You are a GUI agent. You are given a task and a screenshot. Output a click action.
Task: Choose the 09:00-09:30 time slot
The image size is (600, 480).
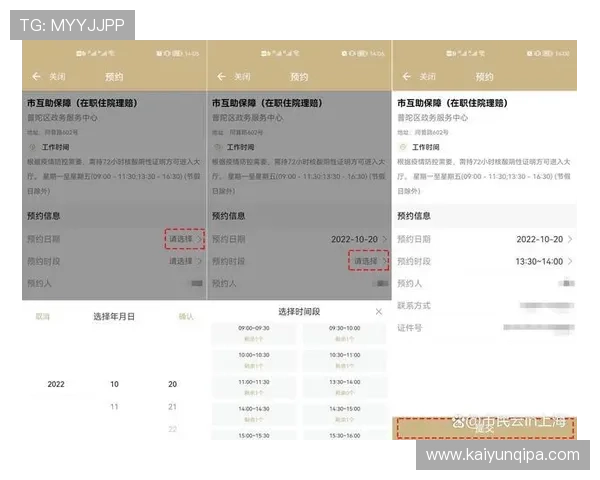pos(254,334)
